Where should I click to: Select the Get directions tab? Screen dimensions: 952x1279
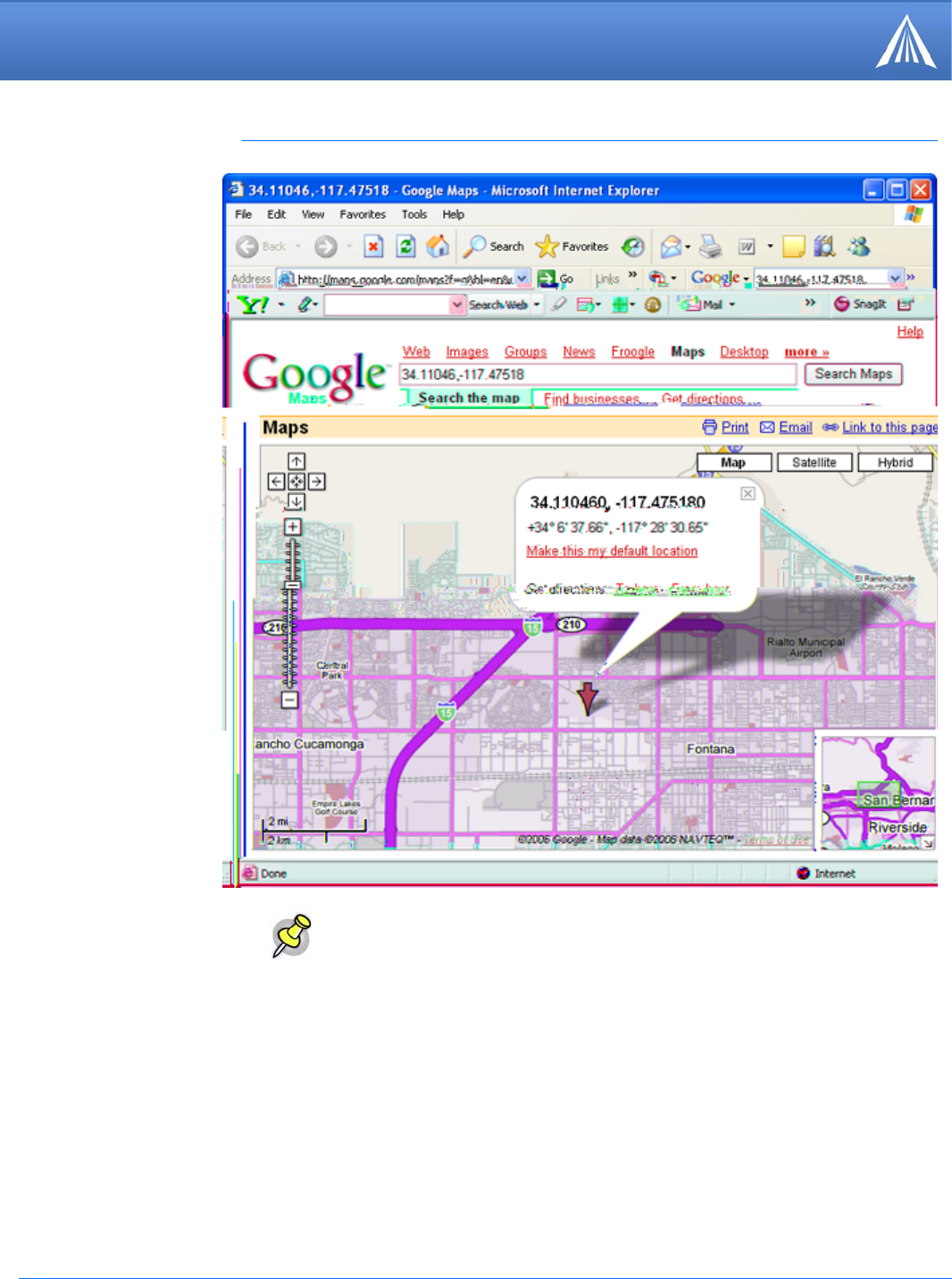[x=703, y=399]
